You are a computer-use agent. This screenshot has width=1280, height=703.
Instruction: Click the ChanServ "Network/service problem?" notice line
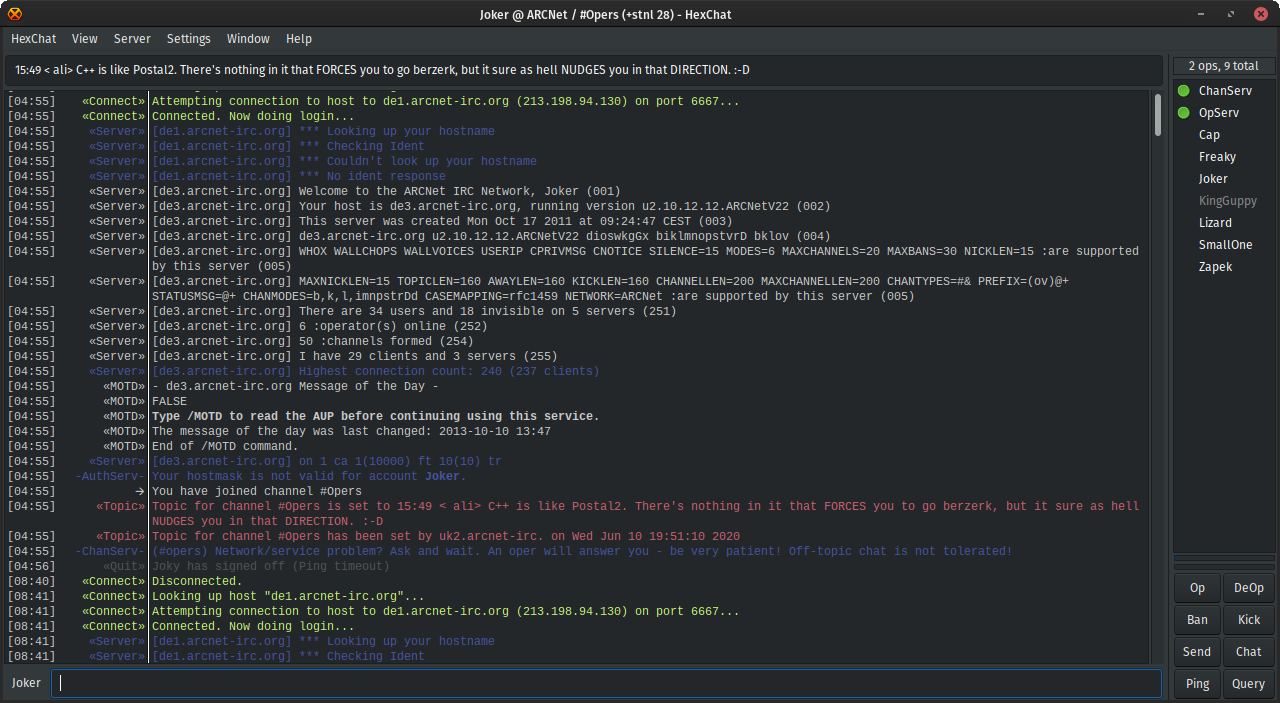click(x=582, y=551)
